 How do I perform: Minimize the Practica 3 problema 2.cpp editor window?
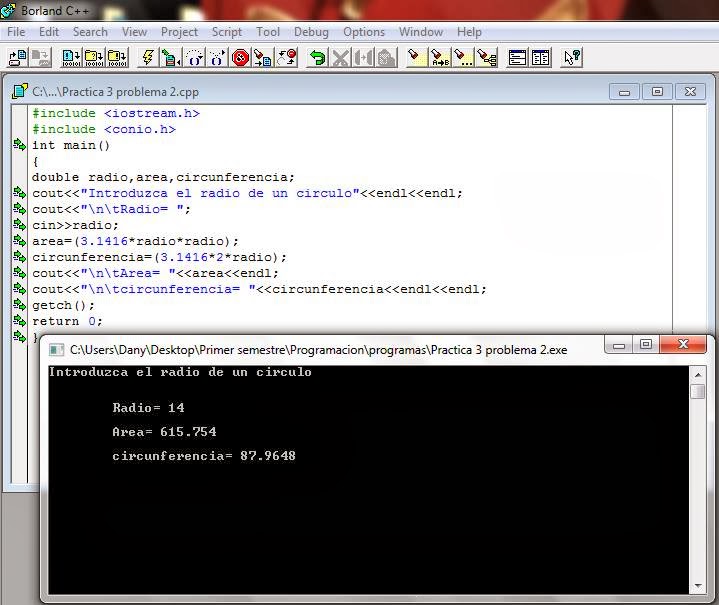624,92
